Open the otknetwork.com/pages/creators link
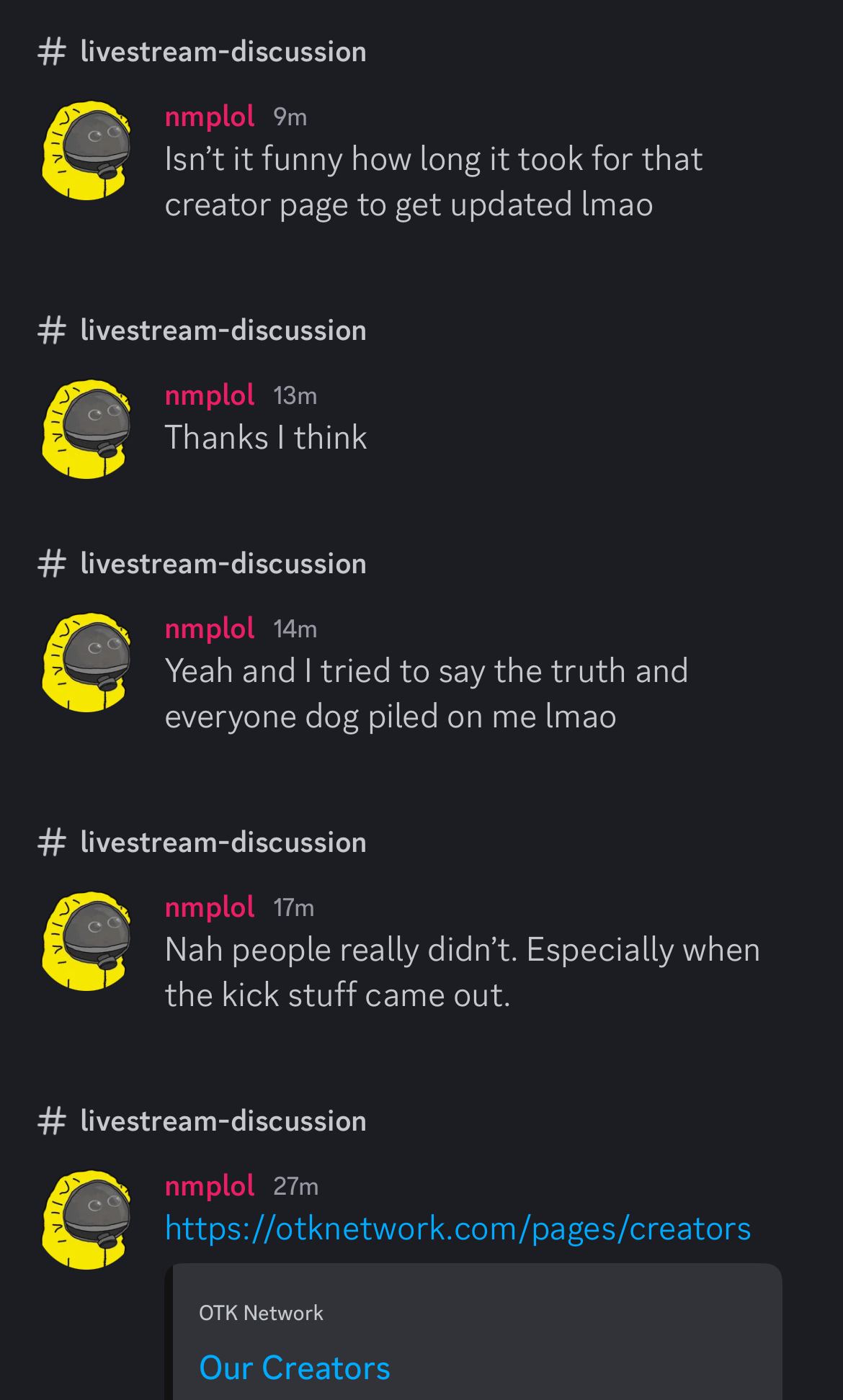Image resolution: width=843 pixels, height=1400 pixels. [458, 1229]
